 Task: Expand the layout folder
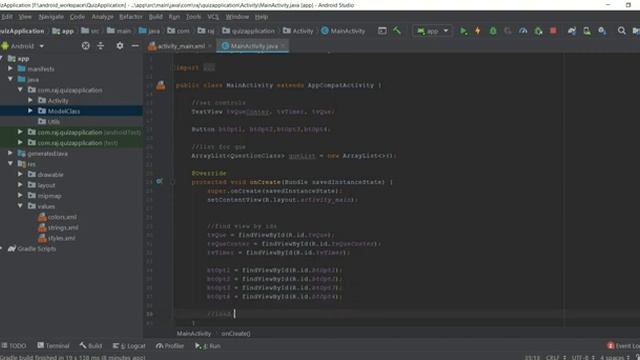tap(20, 185)
